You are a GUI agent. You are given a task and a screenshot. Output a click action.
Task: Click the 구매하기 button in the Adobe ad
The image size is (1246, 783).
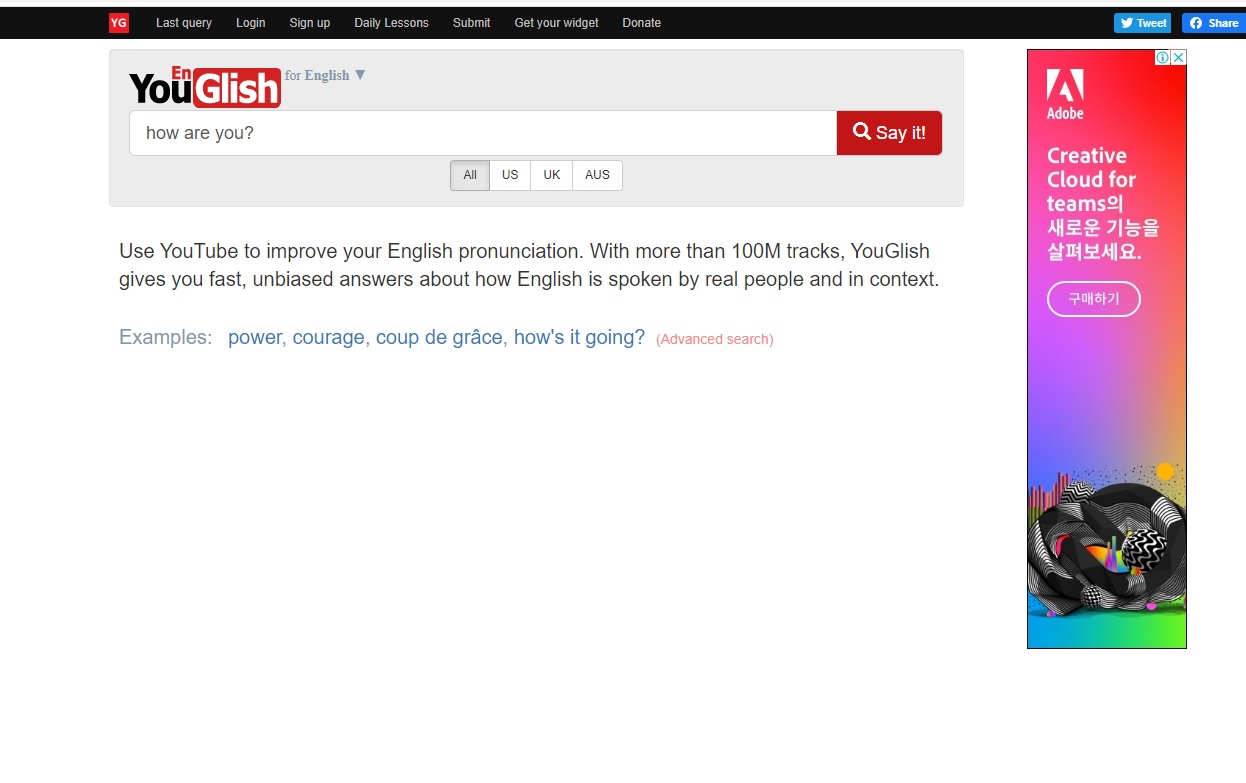(1094, 299)
